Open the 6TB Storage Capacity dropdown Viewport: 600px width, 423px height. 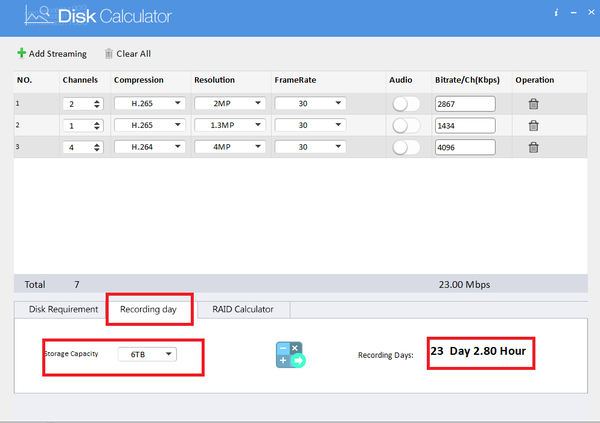[147, 354]
